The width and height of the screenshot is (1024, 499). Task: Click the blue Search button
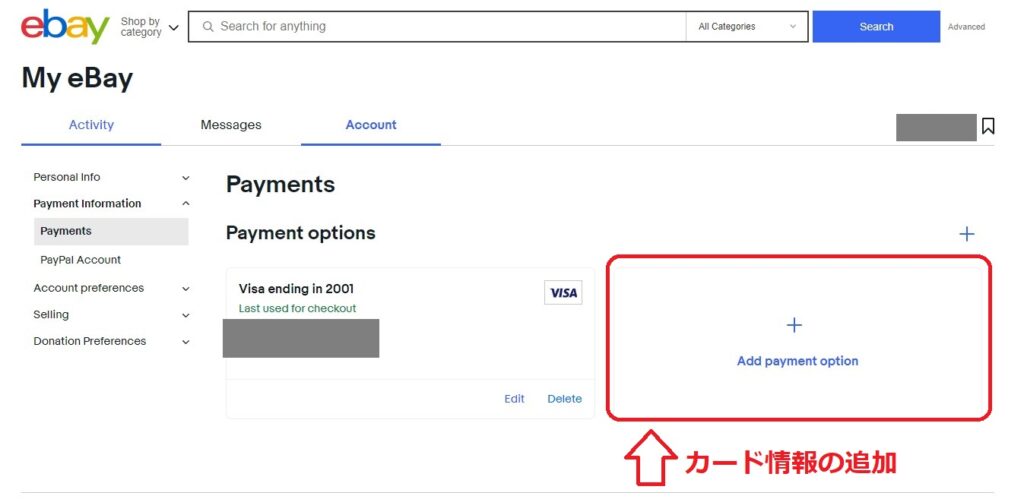[x=876, y=27]
